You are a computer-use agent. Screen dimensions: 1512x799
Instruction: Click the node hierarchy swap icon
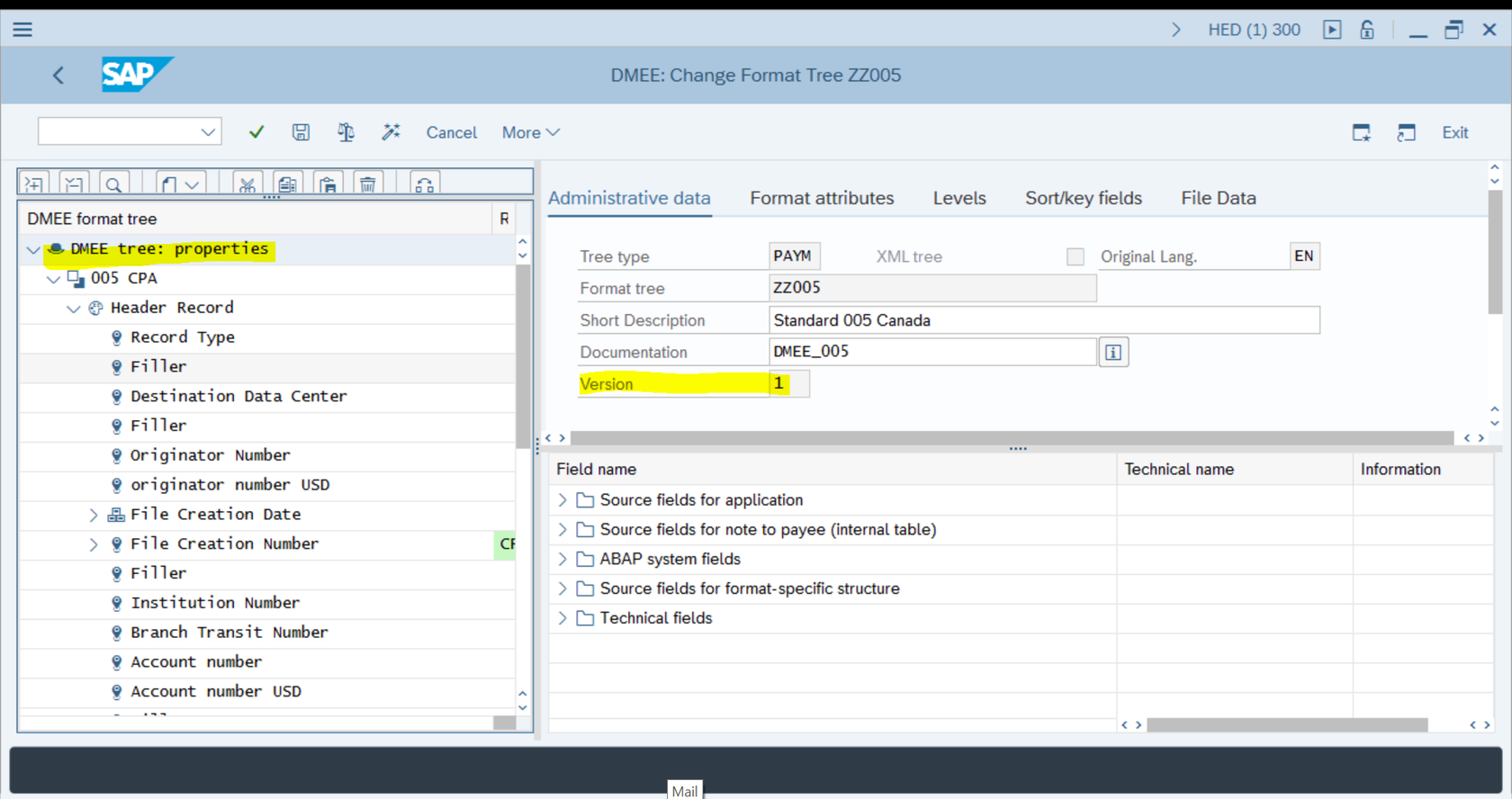(x=424, y=184)
